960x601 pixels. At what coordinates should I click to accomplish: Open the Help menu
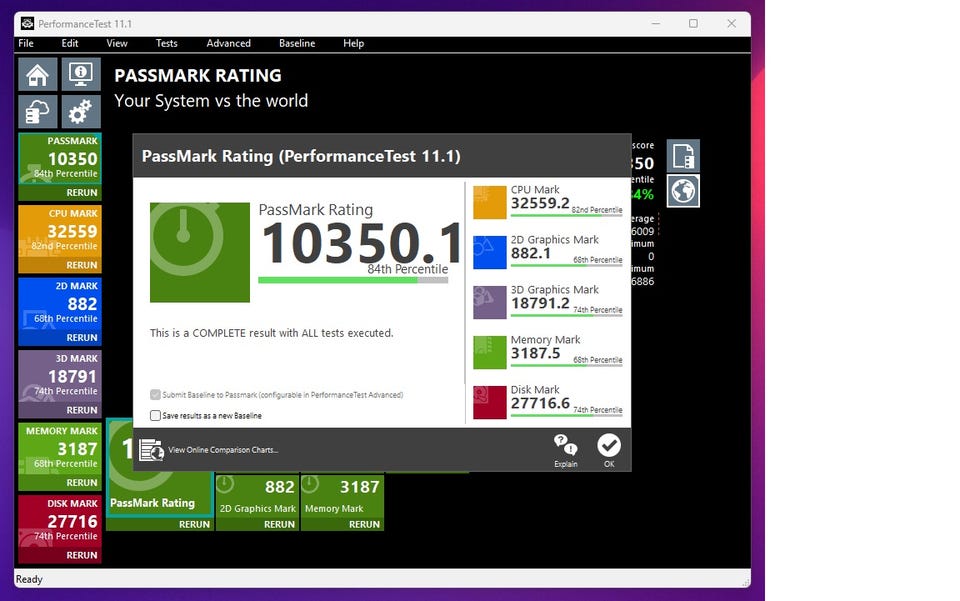tap(353, 43)
